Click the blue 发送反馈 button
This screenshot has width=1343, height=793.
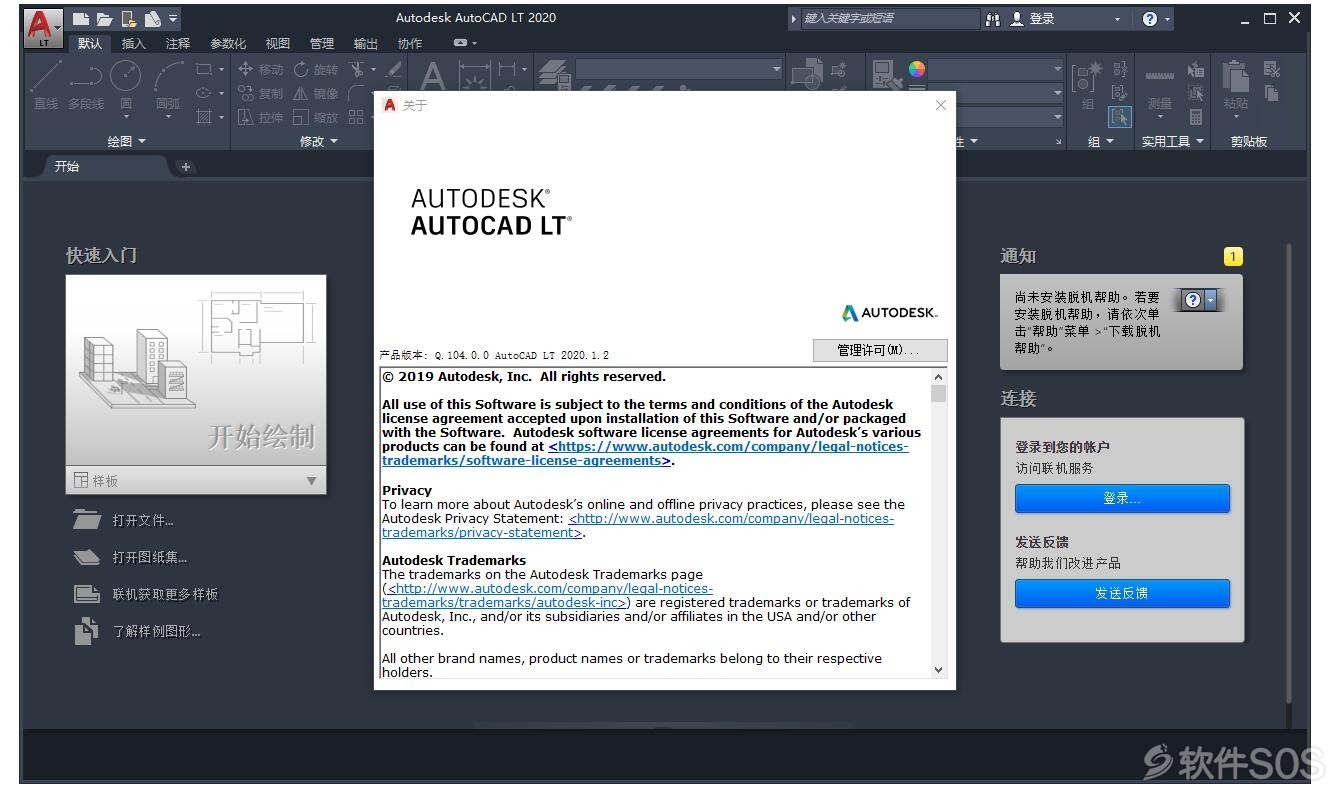click(x=1122, y=593)
